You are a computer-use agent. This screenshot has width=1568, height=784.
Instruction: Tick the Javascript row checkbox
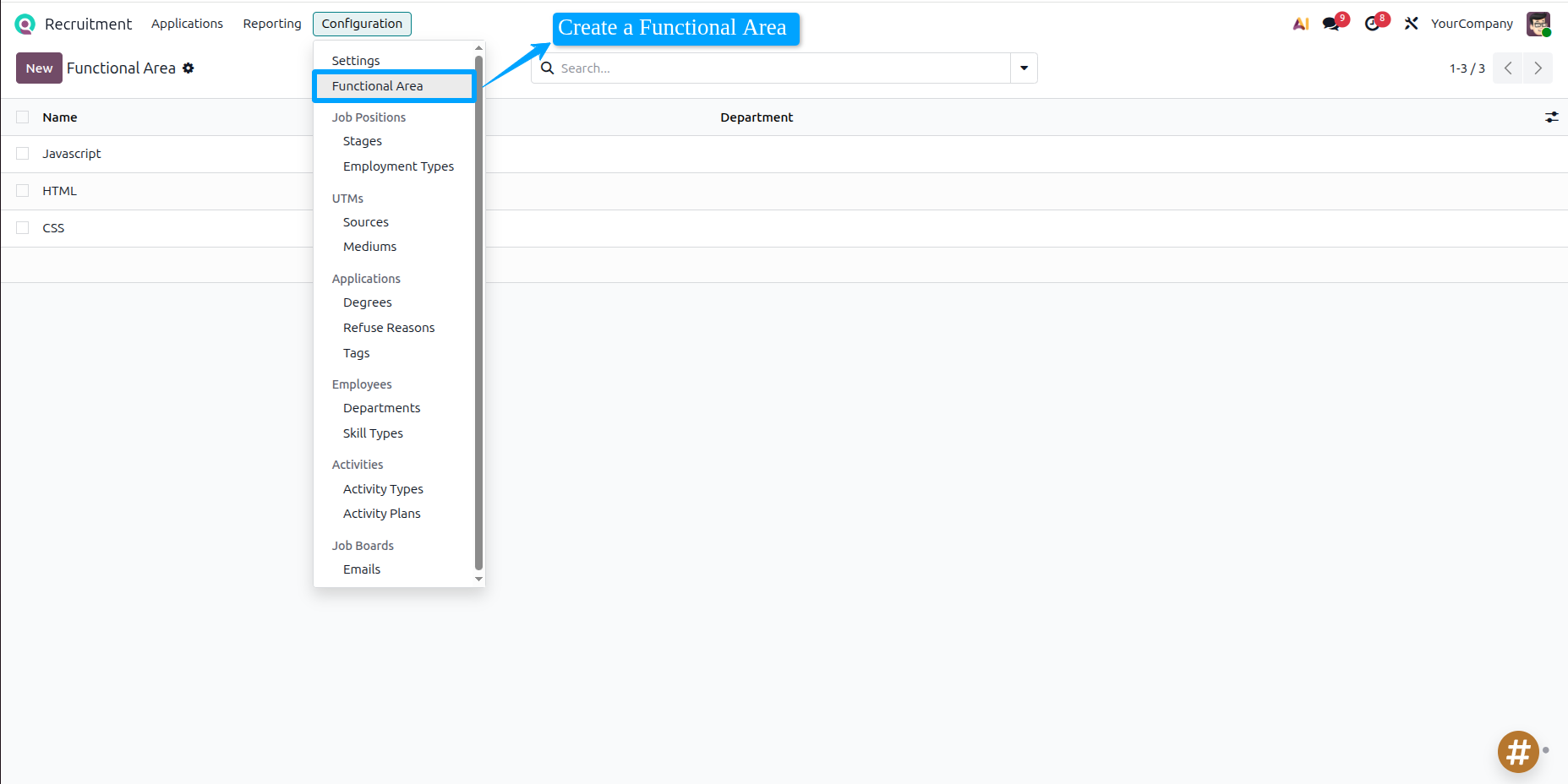(23, 154)
